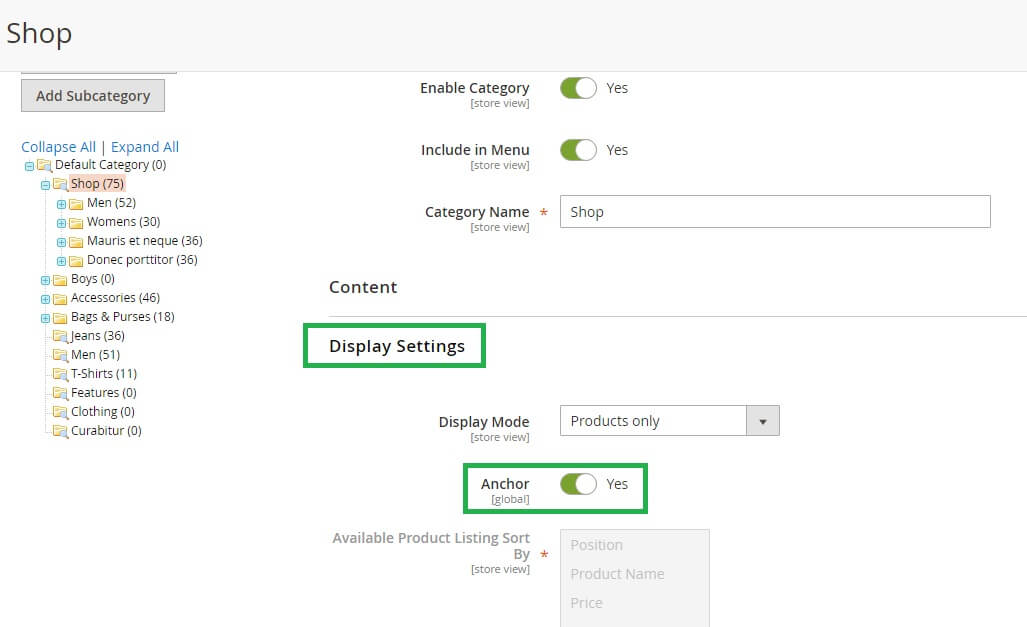Click the Curabitur folder icon
The width and height of the screenshot is (1027, 627).
60,431
